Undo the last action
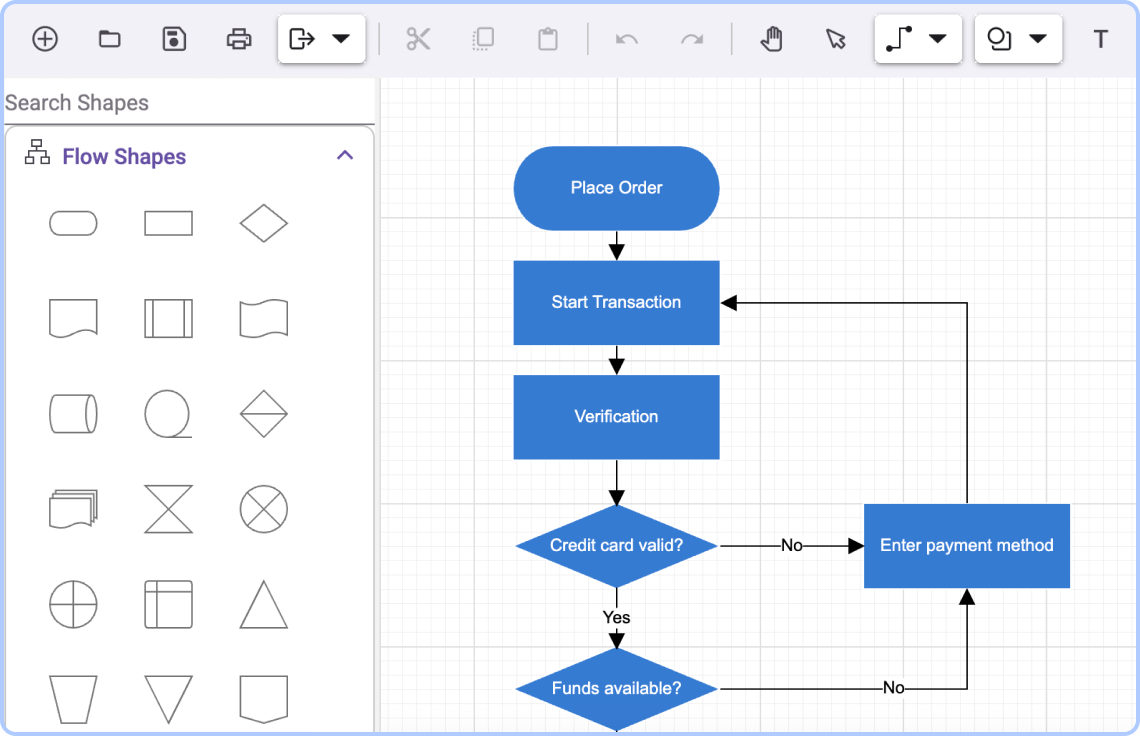This screenshot has height=736, width=1140. (x=626, y=38)
